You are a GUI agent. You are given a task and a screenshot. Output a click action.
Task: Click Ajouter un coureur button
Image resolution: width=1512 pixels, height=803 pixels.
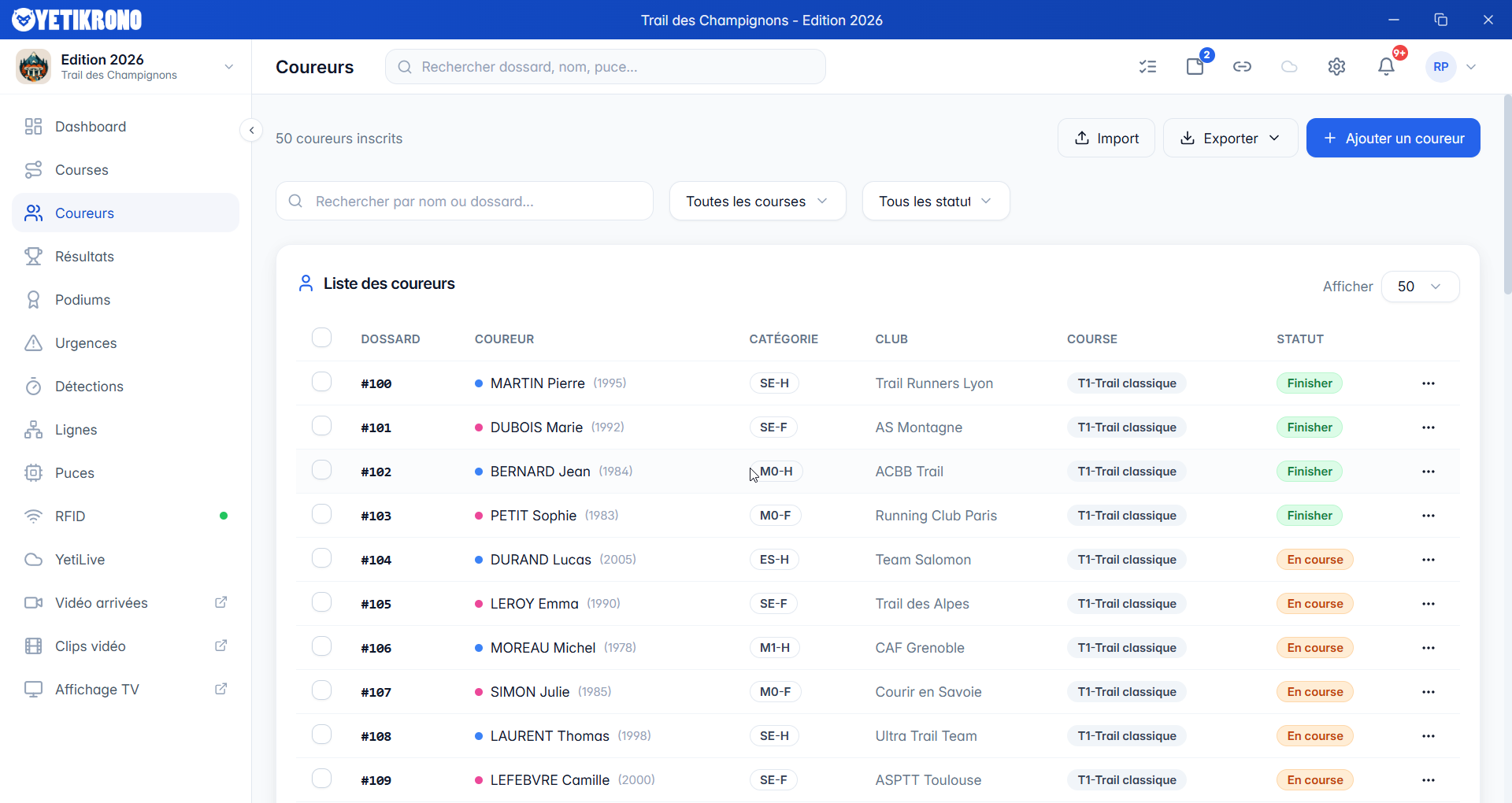pos(1392,139)
